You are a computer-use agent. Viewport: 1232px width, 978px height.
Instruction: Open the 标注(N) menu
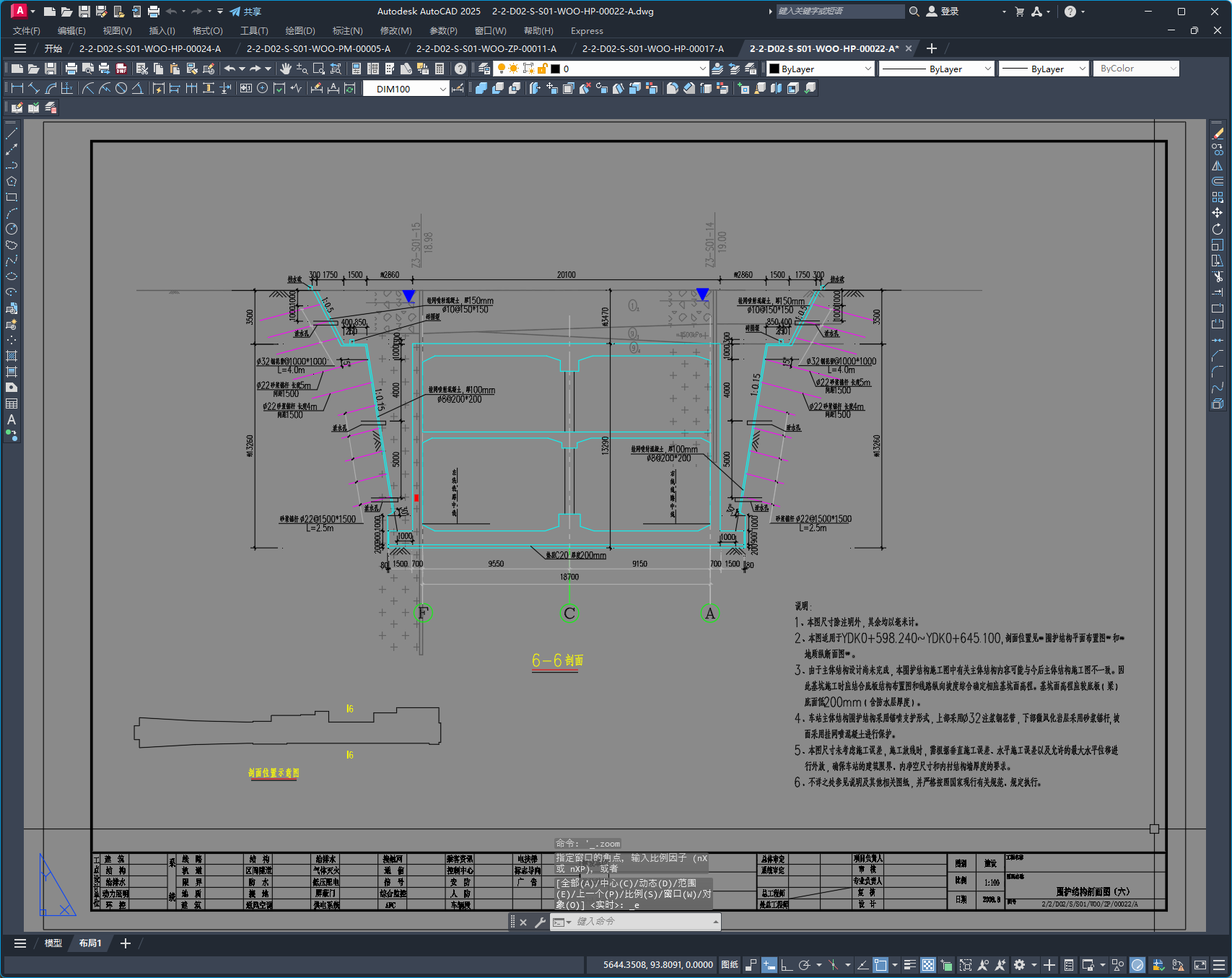pos(347,31)
